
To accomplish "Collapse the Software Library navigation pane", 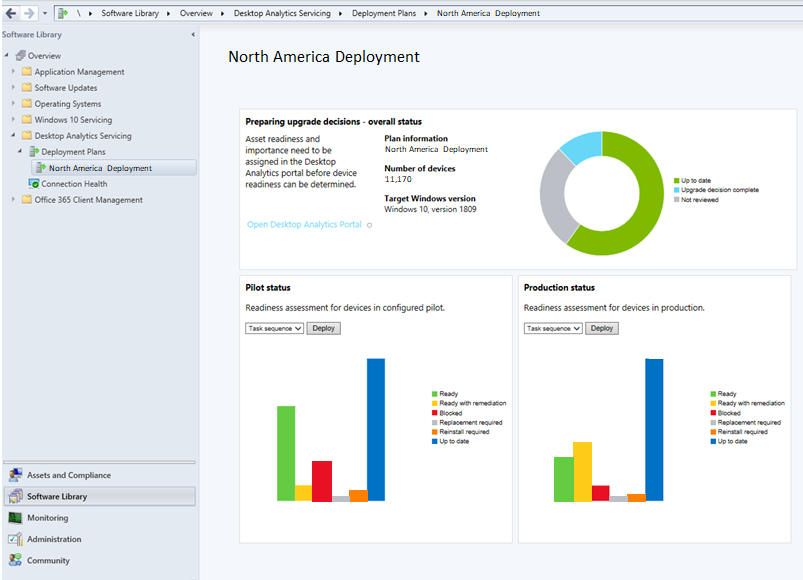I will click(x=193, y=33).
